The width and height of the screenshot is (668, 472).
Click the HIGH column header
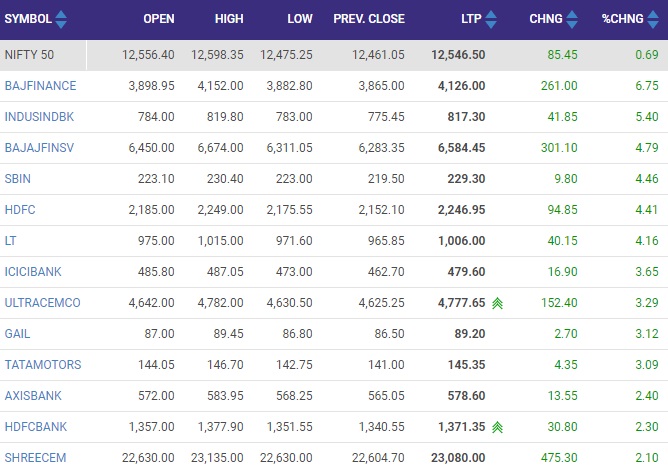(229, 19)
